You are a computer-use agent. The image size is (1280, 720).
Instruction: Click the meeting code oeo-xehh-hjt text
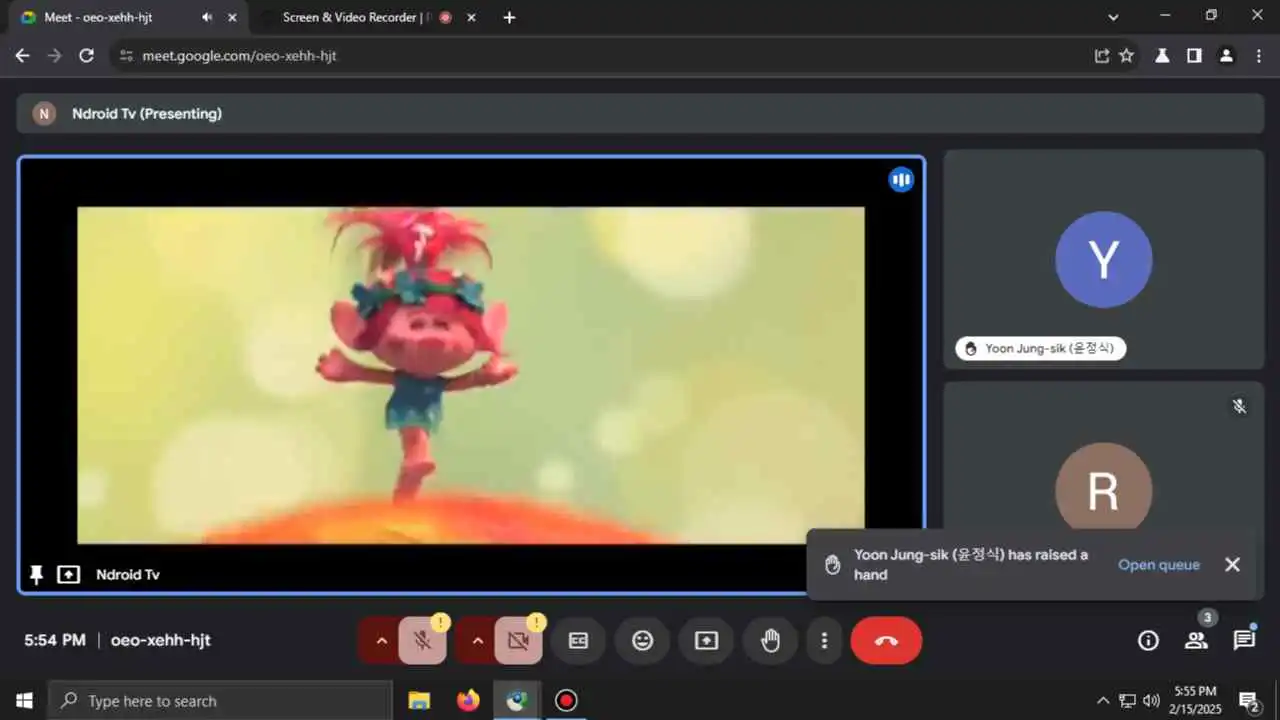click(161, 641)
